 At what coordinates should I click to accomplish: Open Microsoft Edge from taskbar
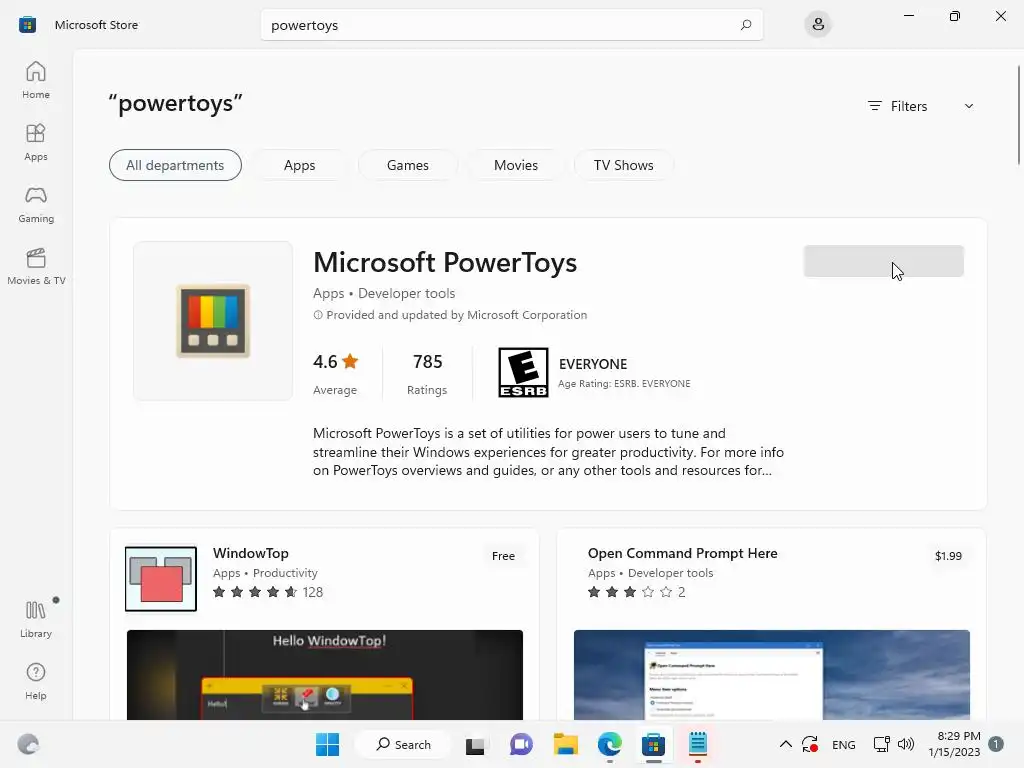(609, 744)
